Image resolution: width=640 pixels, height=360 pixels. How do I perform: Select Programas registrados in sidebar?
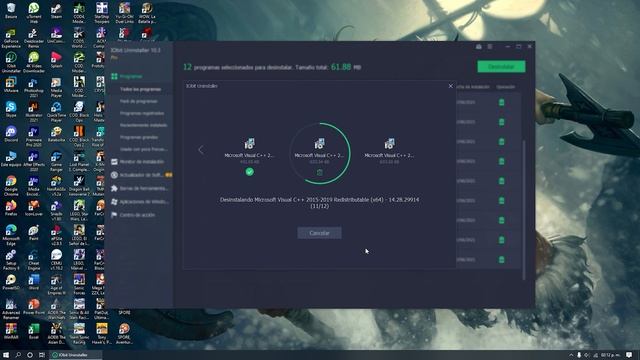[142, 113]
